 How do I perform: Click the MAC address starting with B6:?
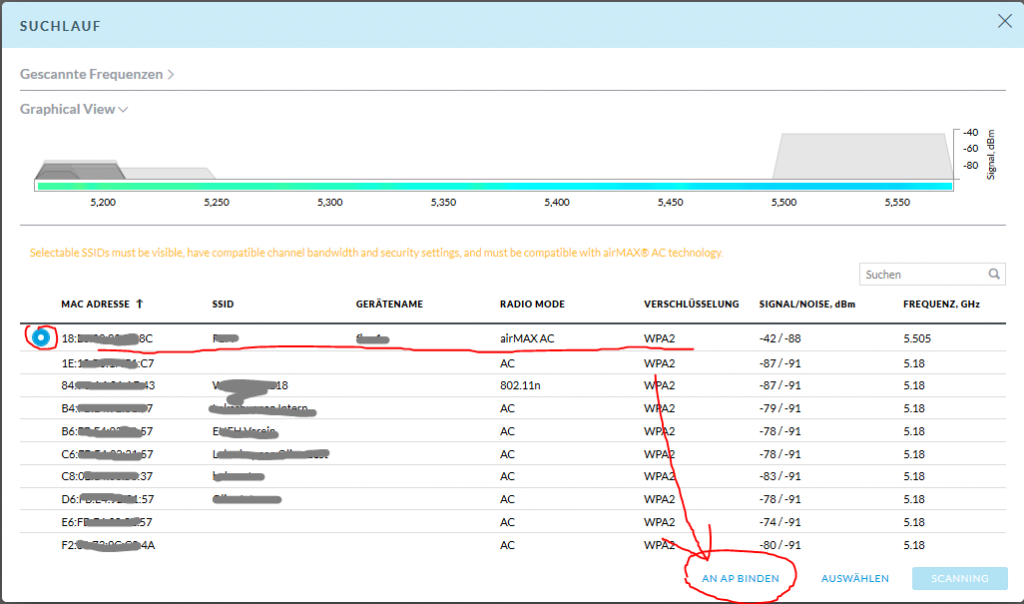pos(107,431)
